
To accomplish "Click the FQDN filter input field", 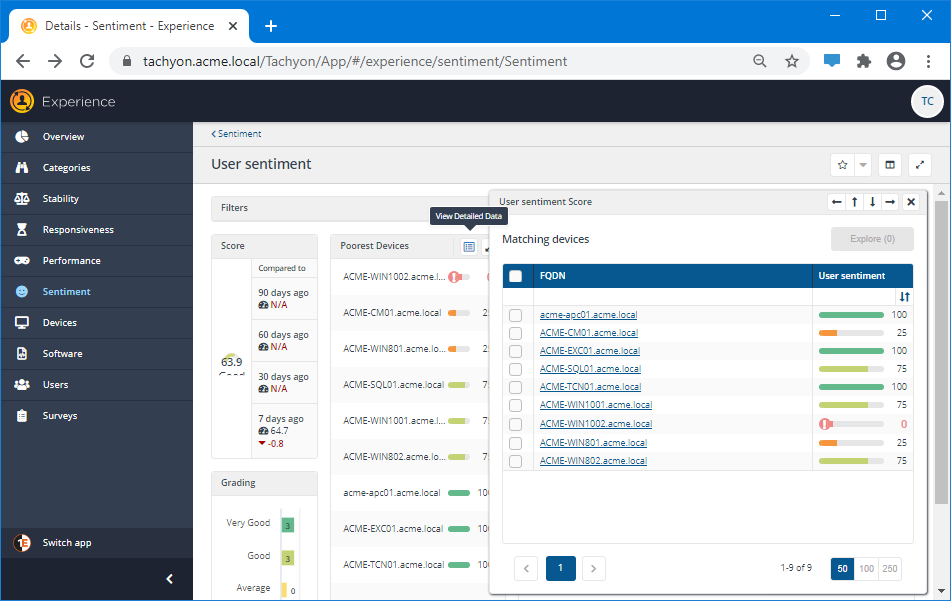I will (673, 297).
